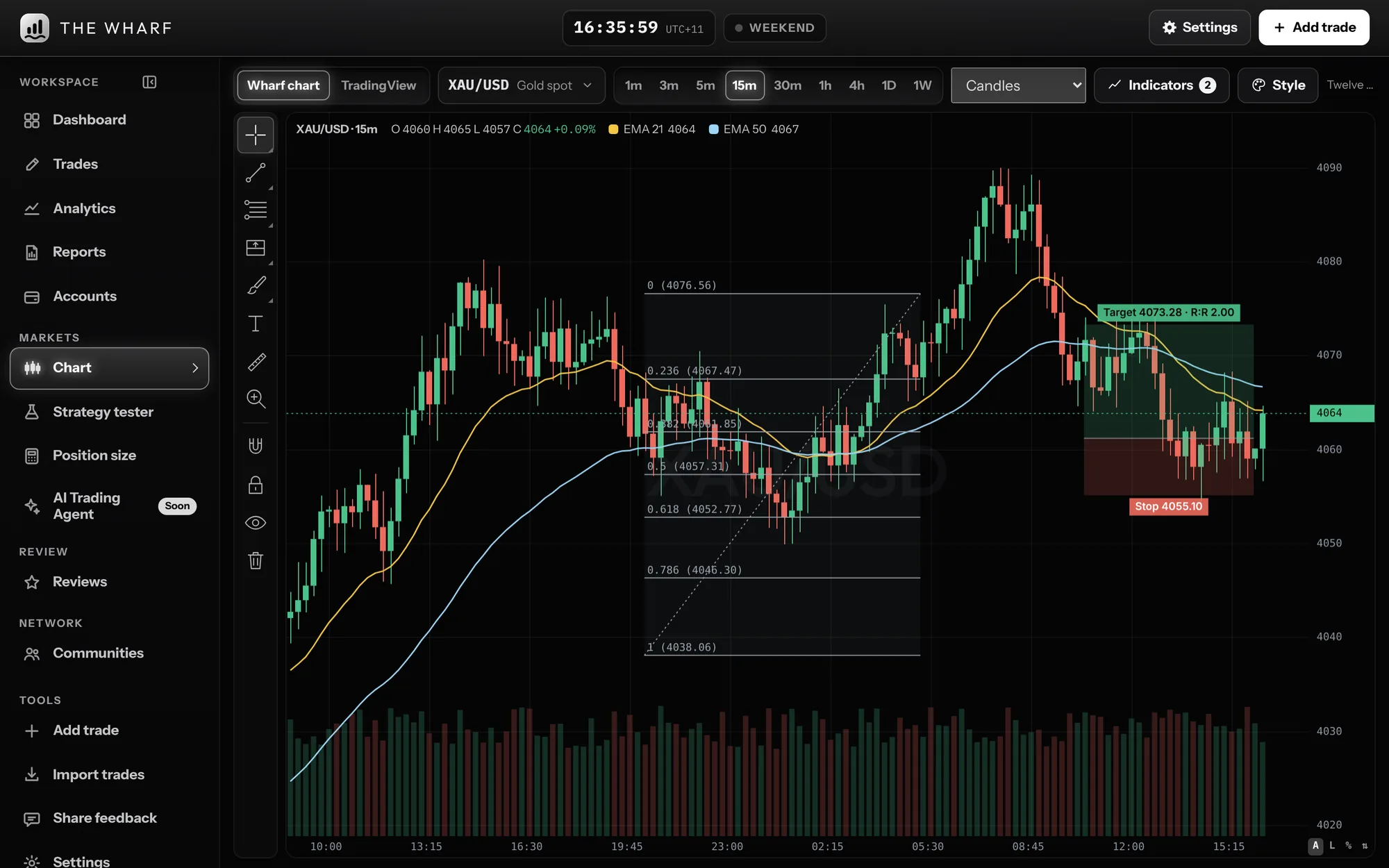Toggle percent scale % button
The image size is (1389, 868).
coord(1349,846)
